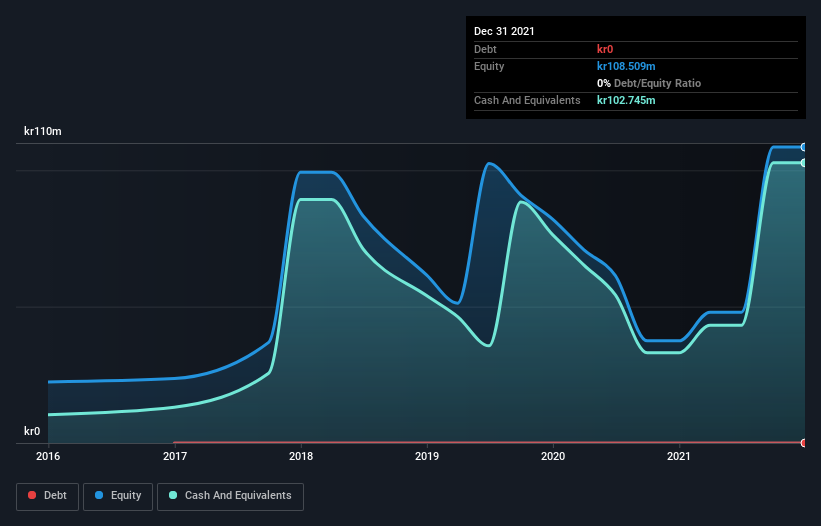Click the kr0 y-axis label
821x526 pixels.
pyautogui.click(x=32, y=431)
